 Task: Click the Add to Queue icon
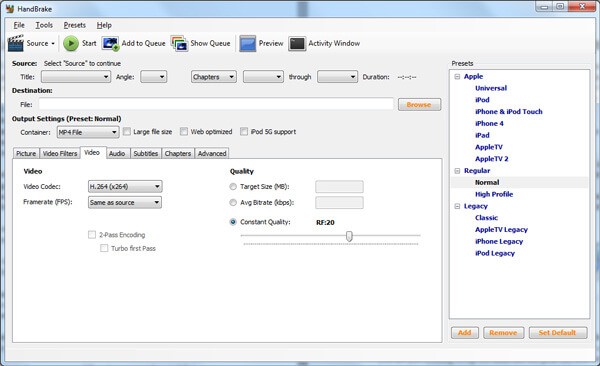pos(111,43)
